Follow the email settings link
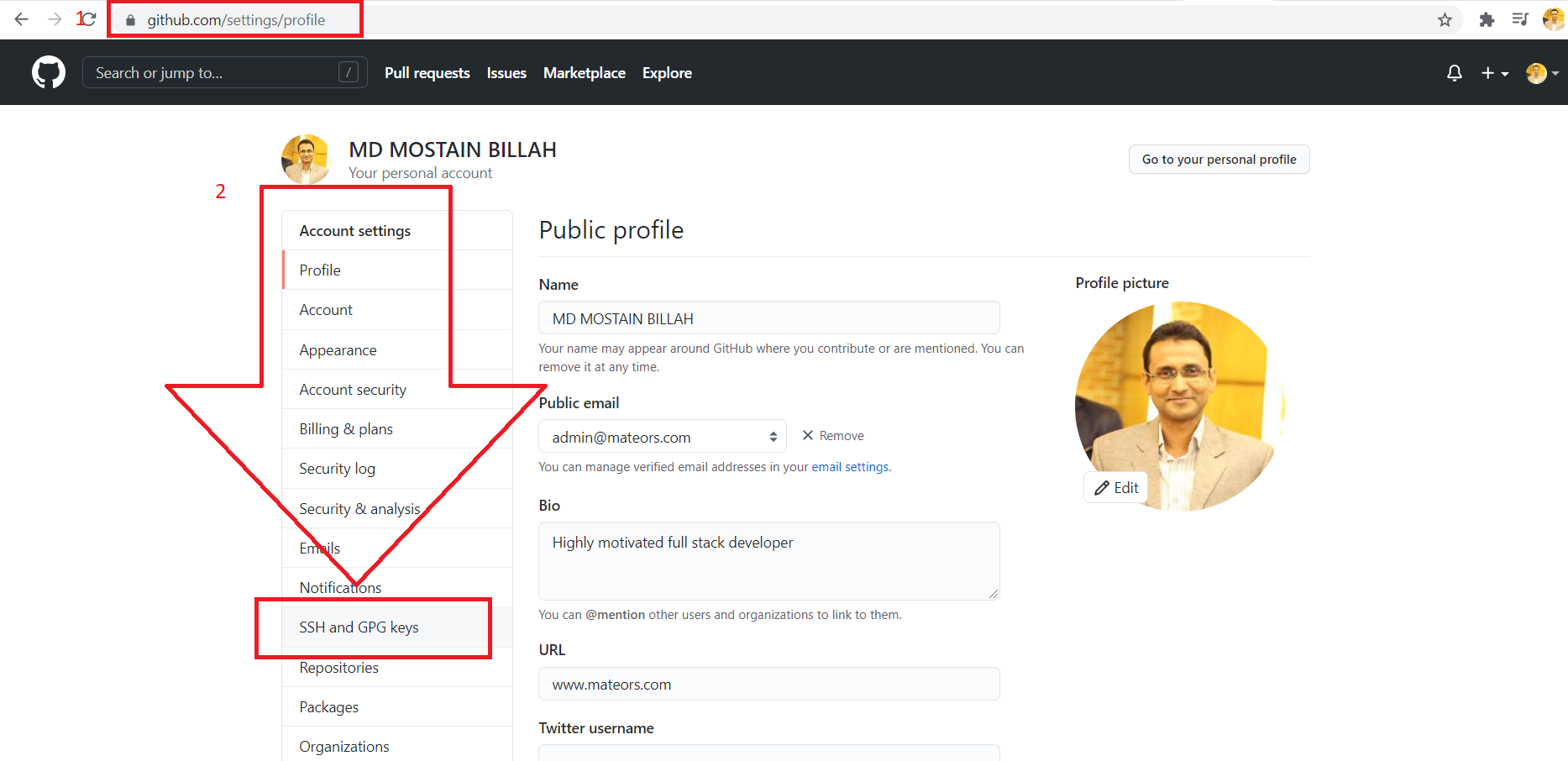This screenshot has width=1568, height=761. tap(849, 467)
